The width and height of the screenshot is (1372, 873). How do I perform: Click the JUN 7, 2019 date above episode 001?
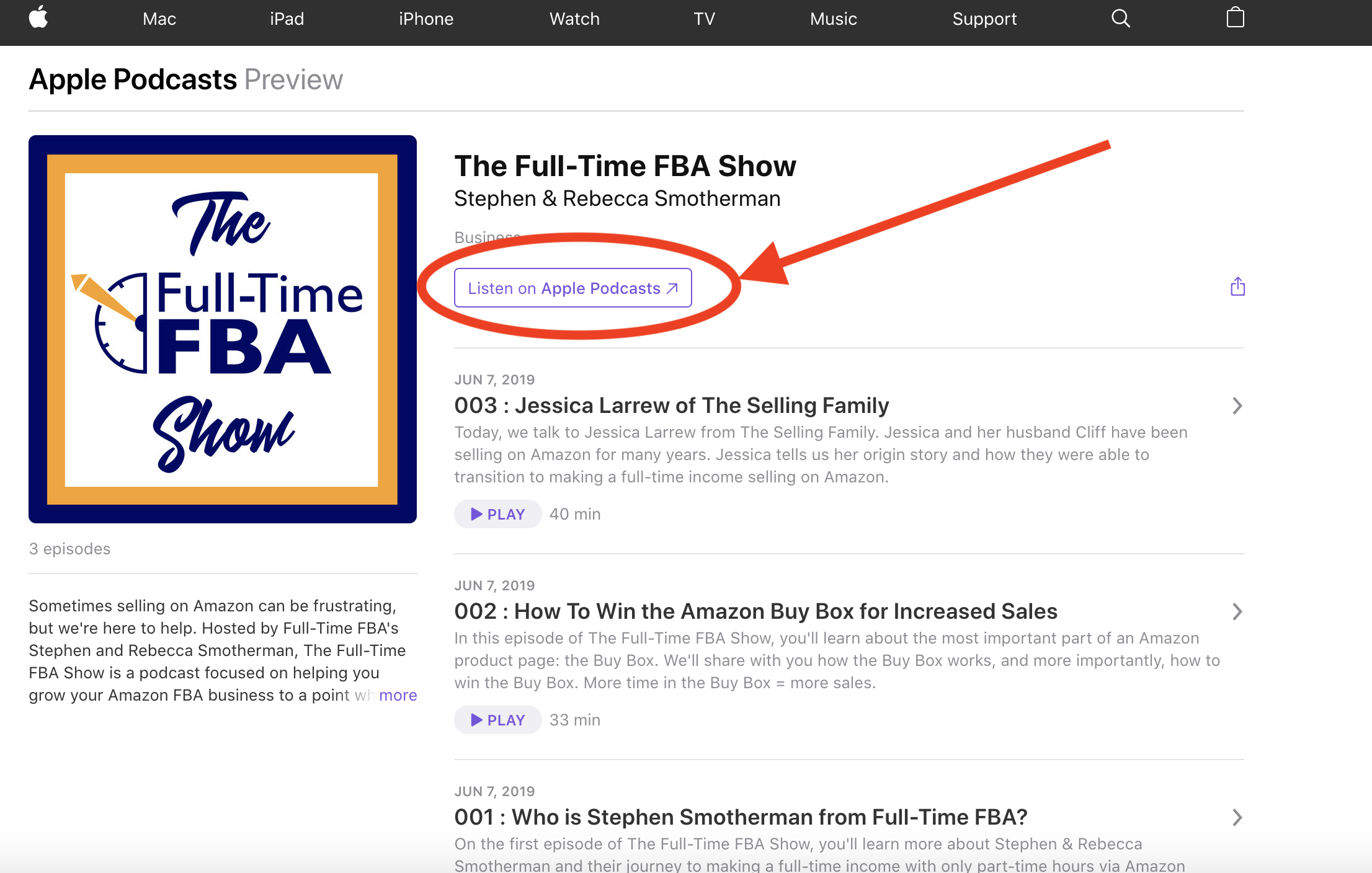(x=494, y=791)
